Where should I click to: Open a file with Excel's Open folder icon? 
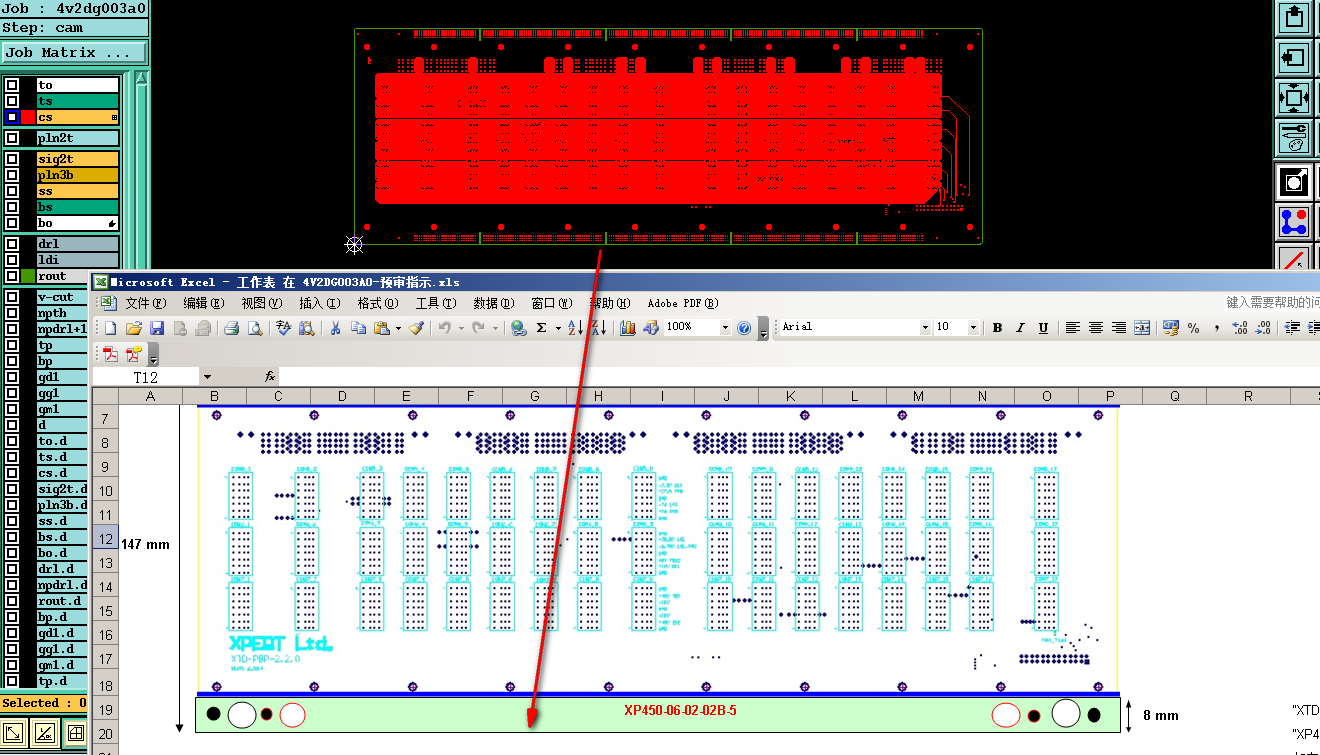point(134,328)
